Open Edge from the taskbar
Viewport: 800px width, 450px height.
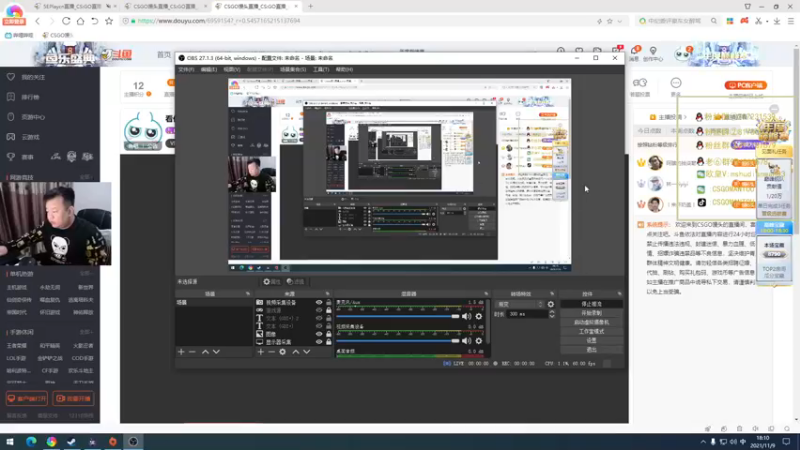click(31, 442)
